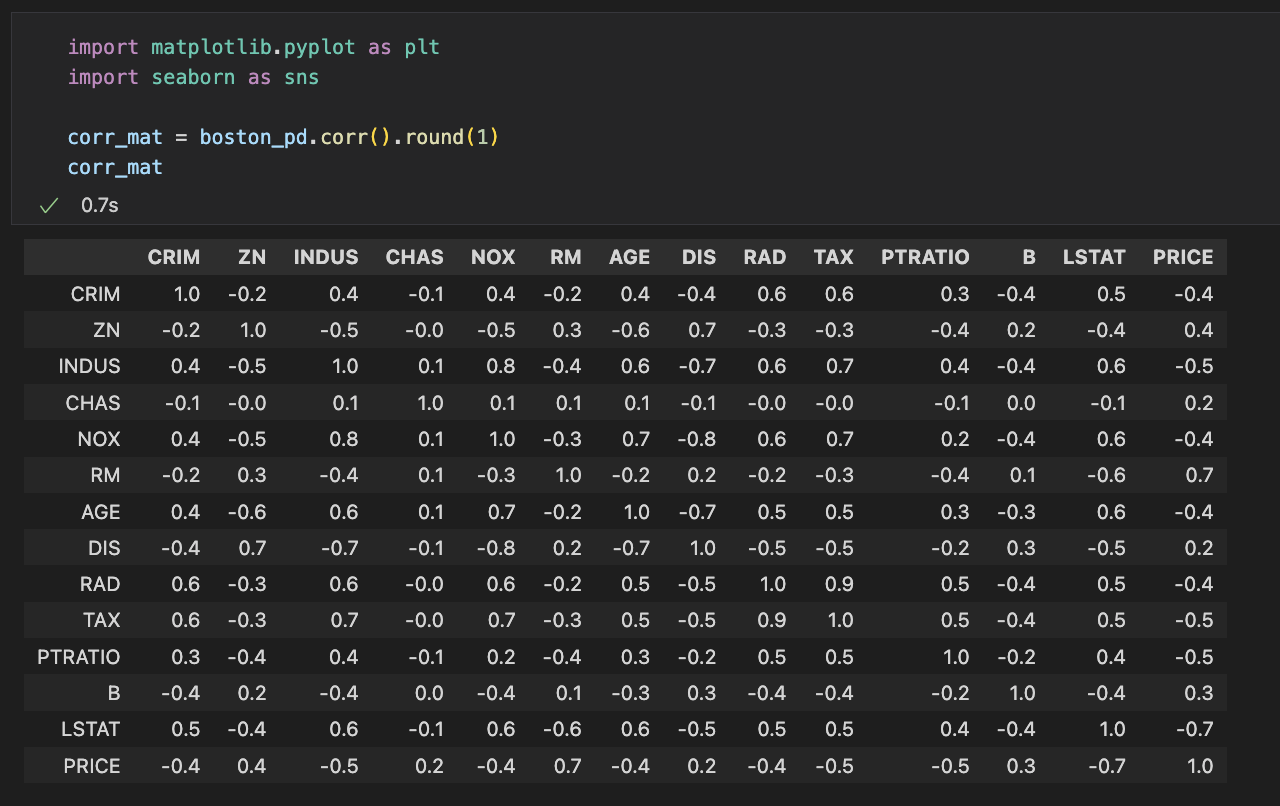This screenshot has height=806, width=1280.
Task: Select the CRIM column header
Action: tap(174, 257)
